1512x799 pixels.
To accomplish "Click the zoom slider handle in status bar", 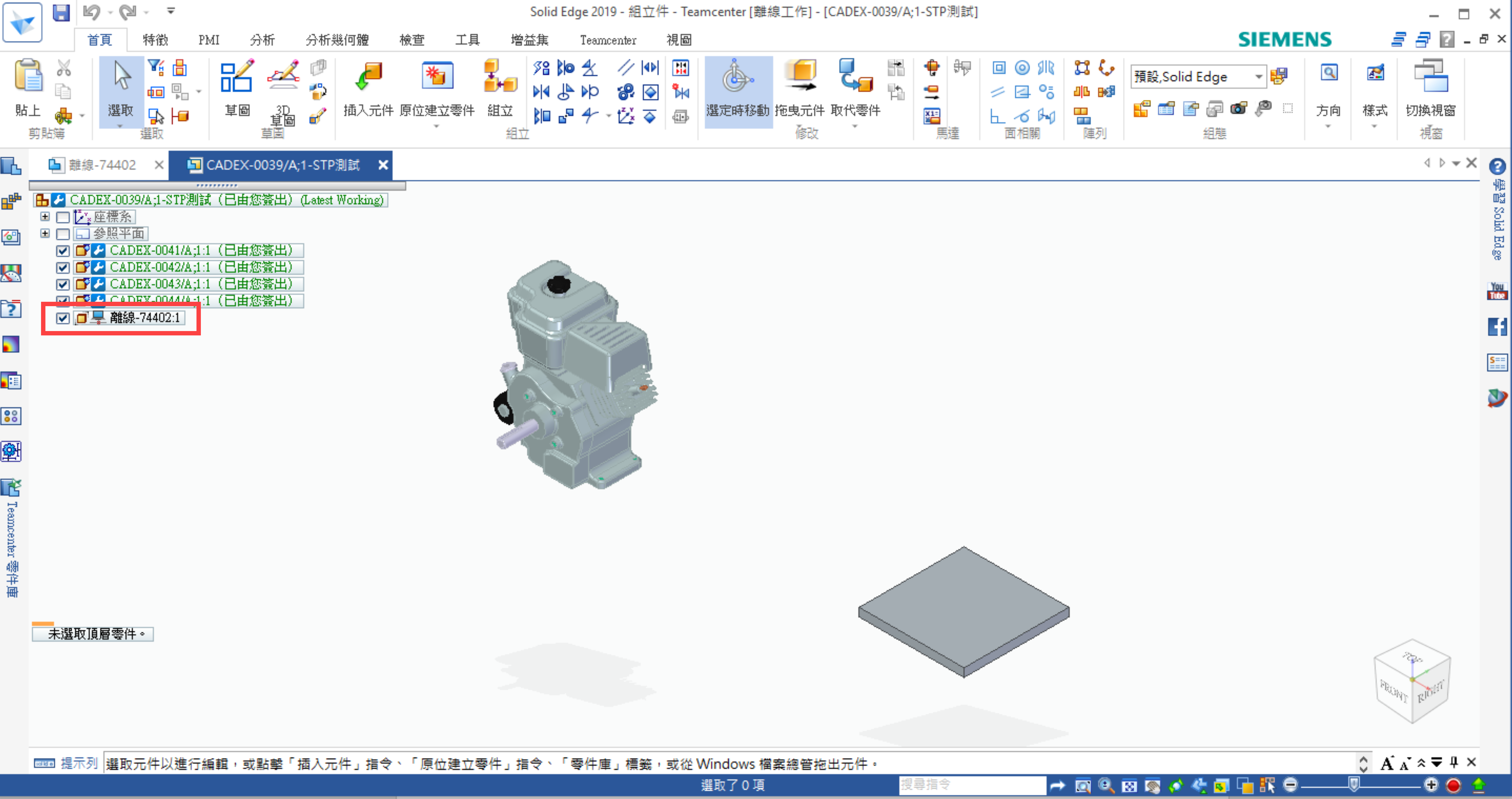I will pyautogui.click(x=1354, y=785).
